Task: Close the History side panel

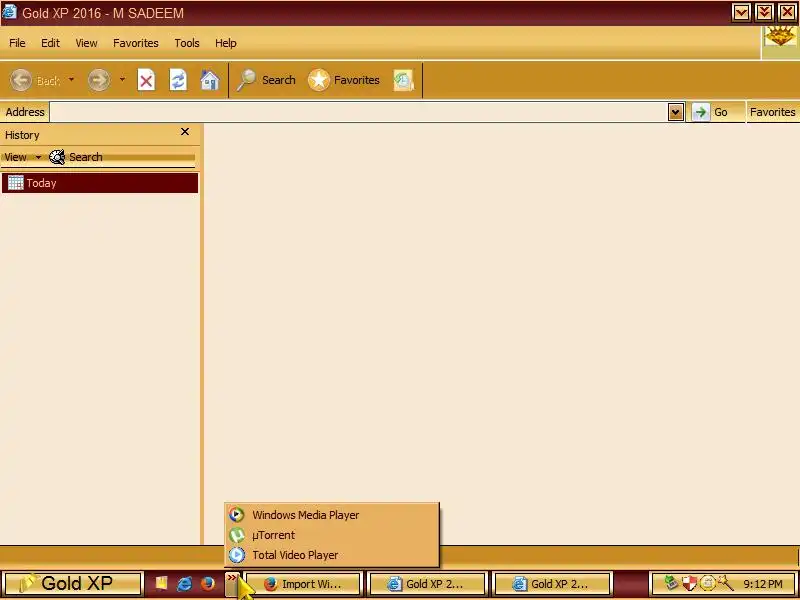Action: 185,132
